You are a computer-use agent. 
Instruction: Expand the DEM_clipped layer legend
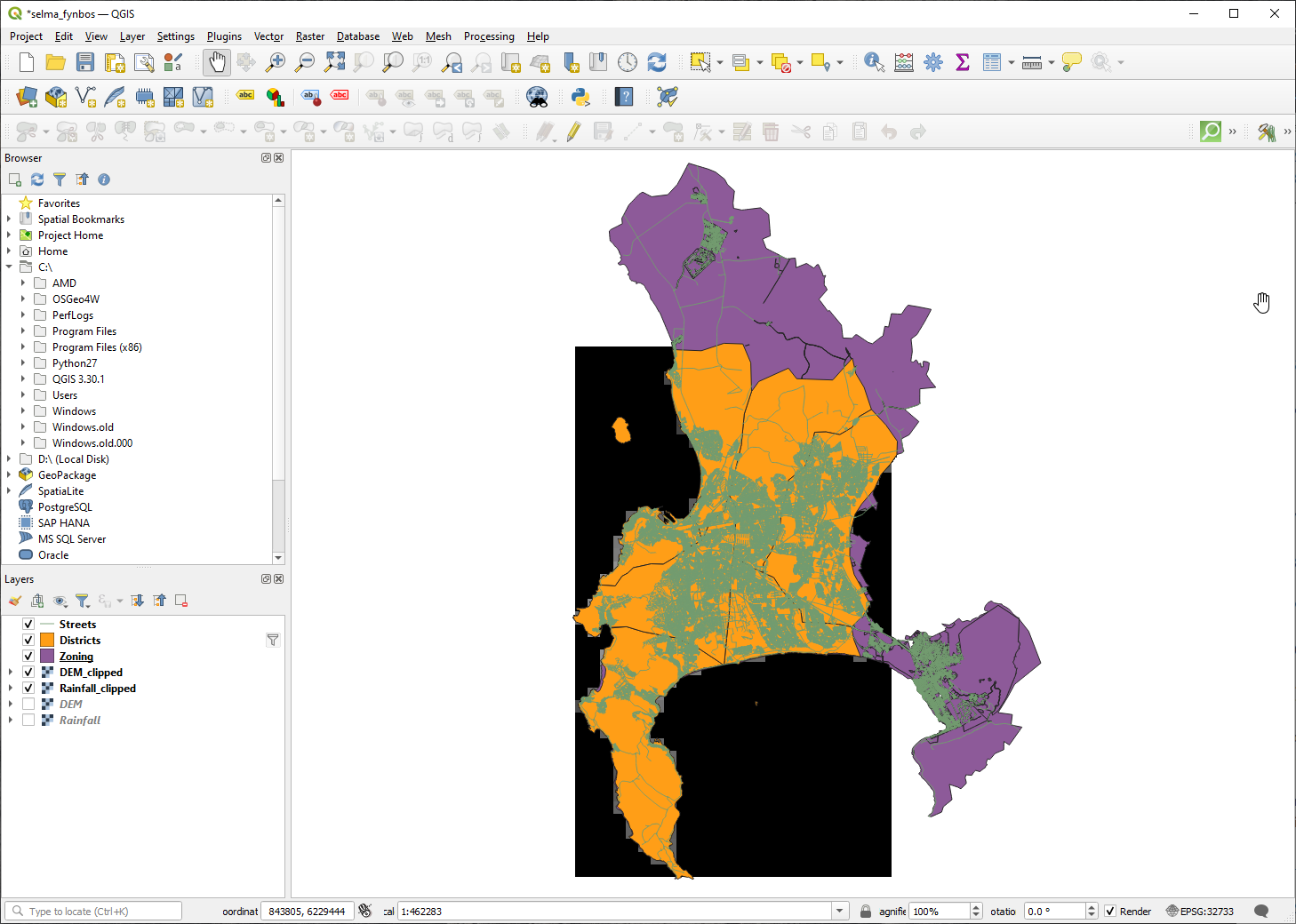pyautogui.click(x=10, y=673)
